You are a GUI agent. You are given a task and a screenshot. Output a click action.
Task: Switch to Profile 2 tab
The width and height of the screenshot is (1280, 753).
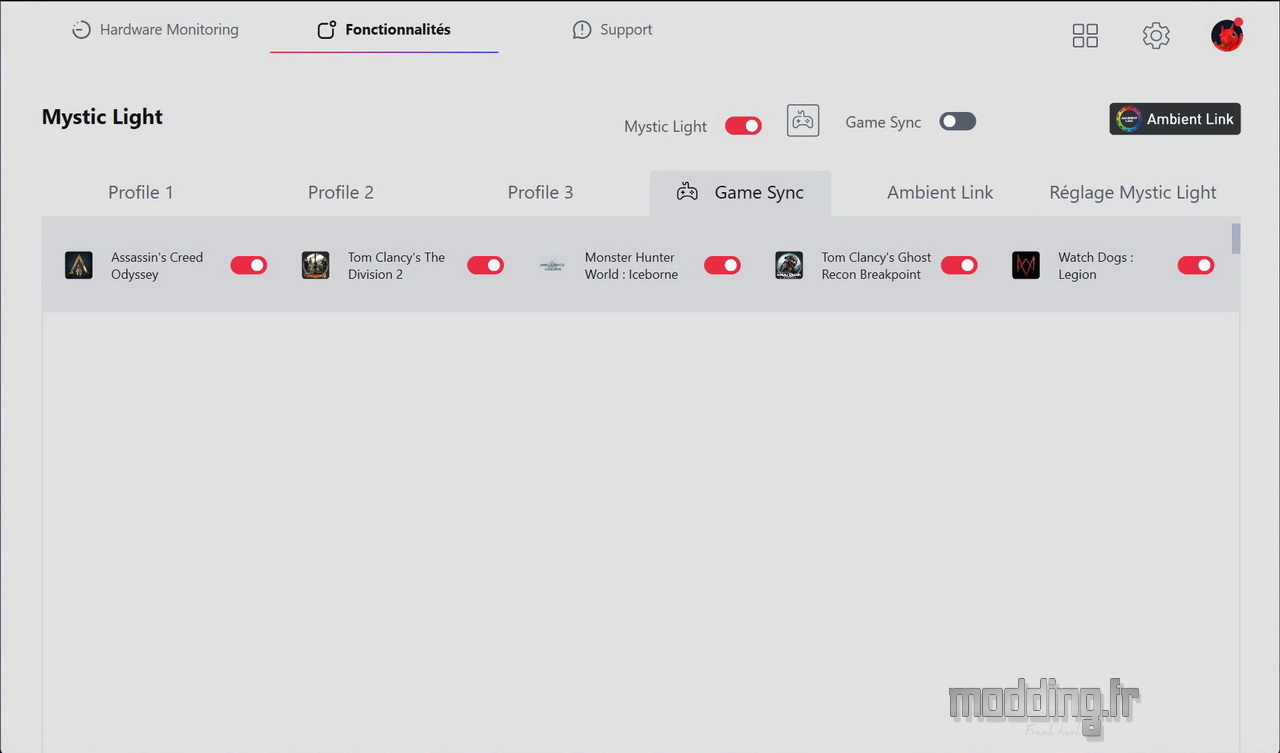coord(341,193)
